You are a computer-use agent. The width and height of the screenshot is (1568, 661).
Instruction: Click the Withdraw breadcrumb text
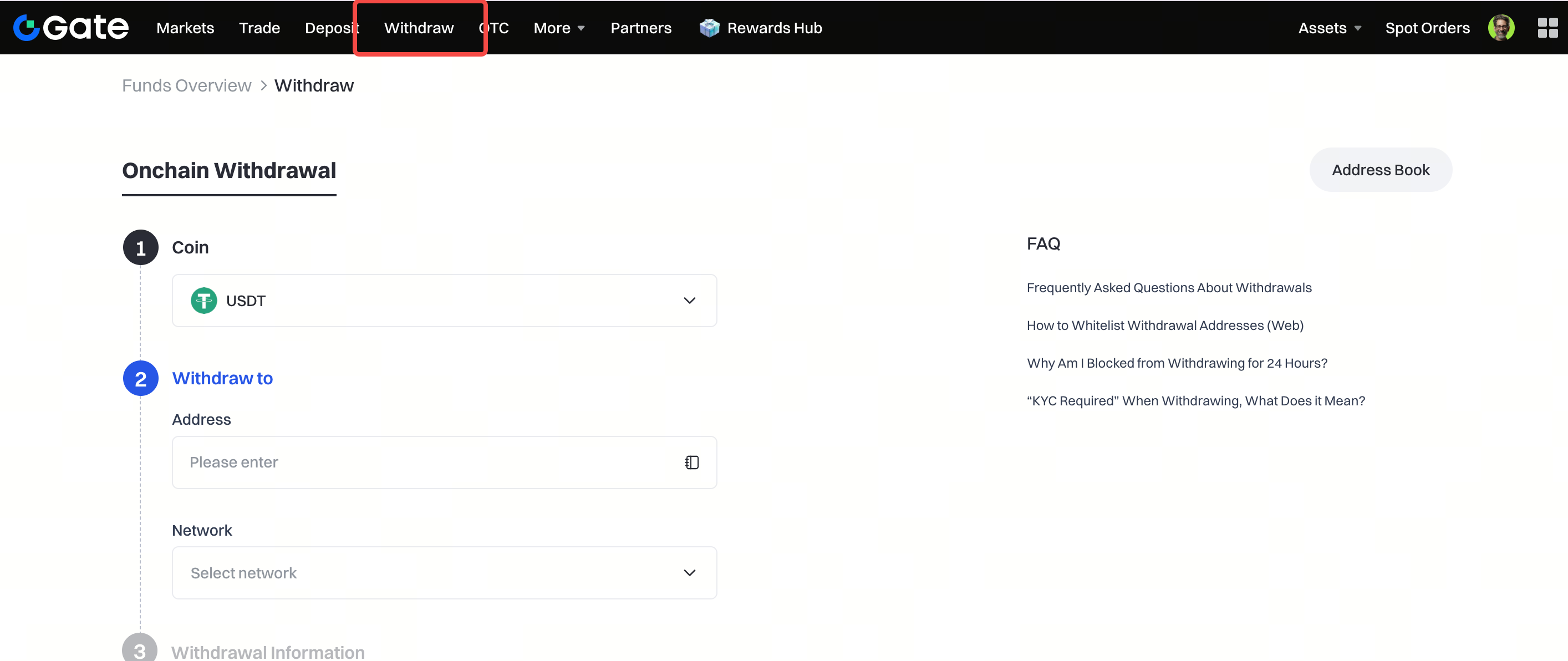coord(313,85)
